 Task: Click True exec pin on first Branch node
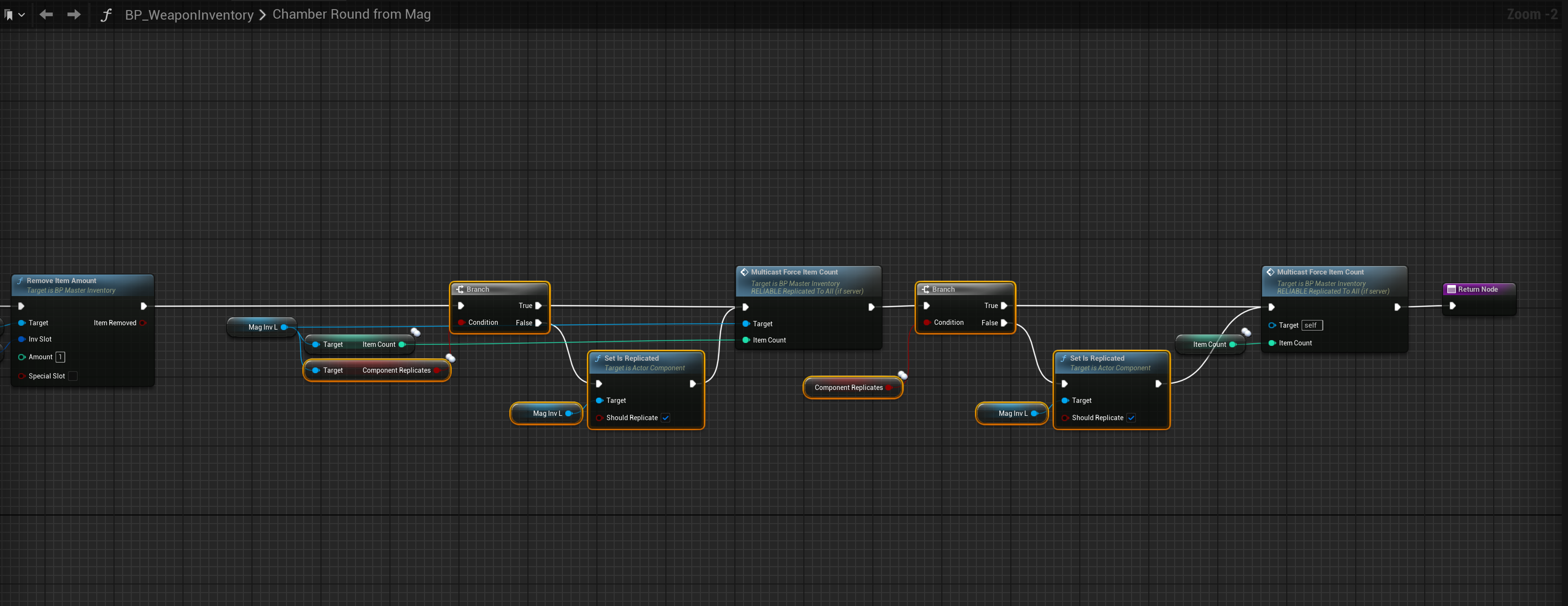pyautogui.click(x=538, y=306)
